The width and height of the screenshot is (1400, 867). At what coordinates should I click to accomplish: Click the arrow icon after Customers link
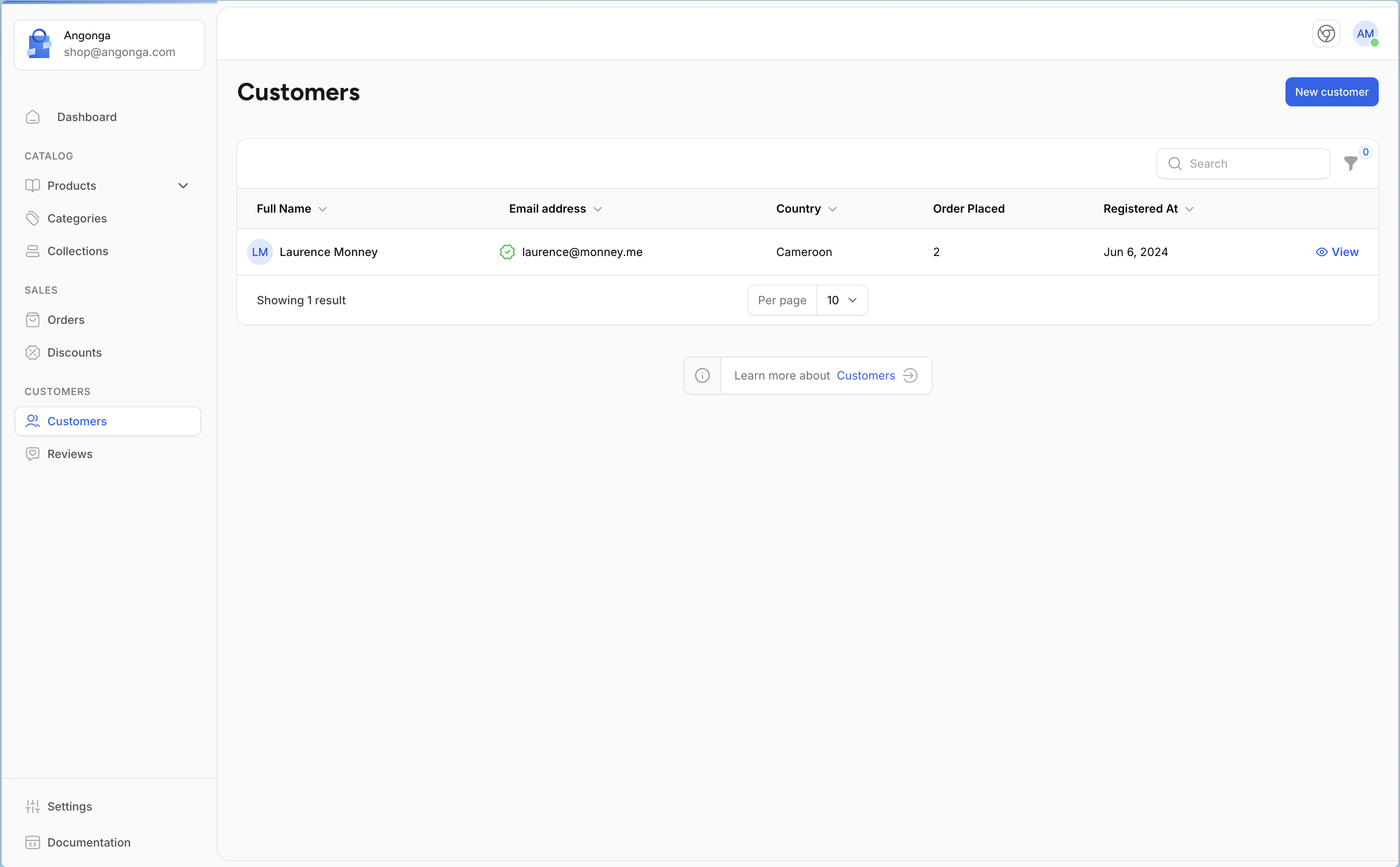click(910, 375)
